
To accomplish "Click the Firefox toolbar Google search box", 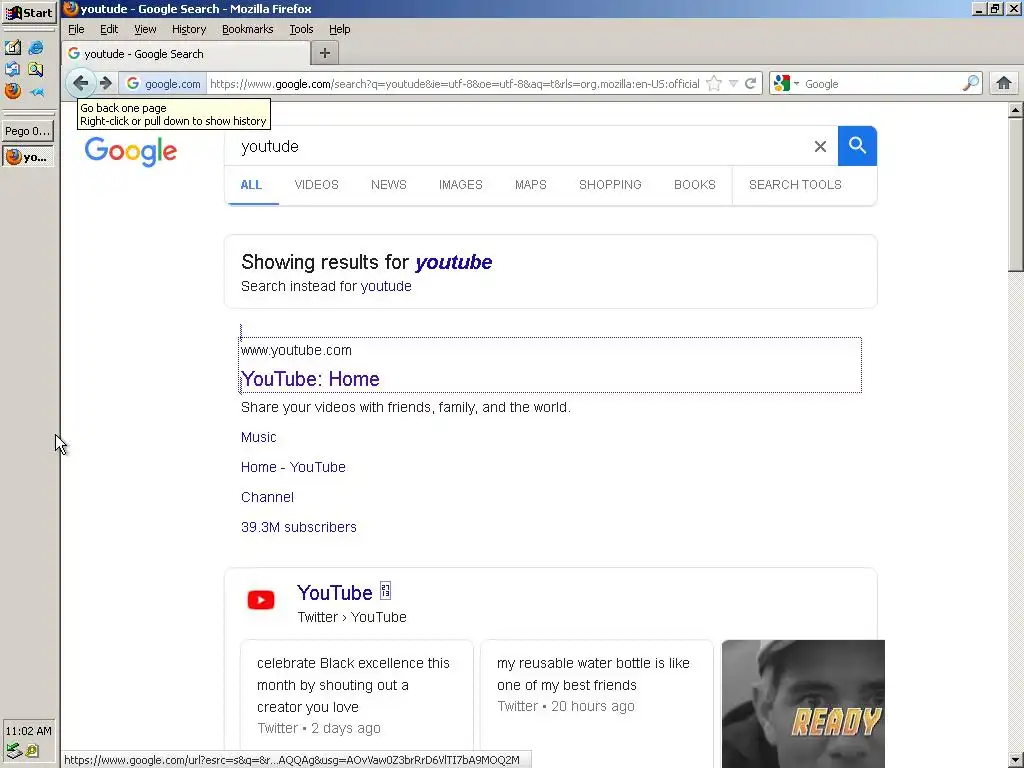I will point(880,84).
